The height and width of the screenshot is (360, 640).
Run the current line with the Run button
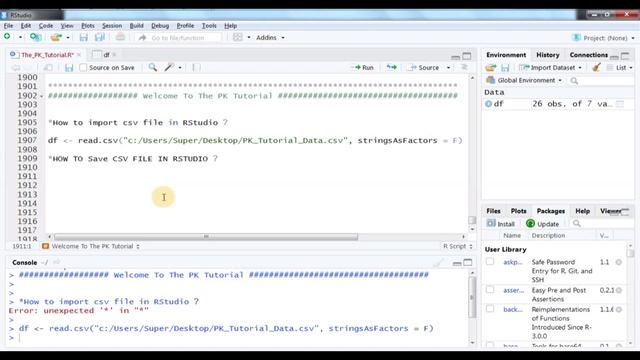[x=363, y=68]
